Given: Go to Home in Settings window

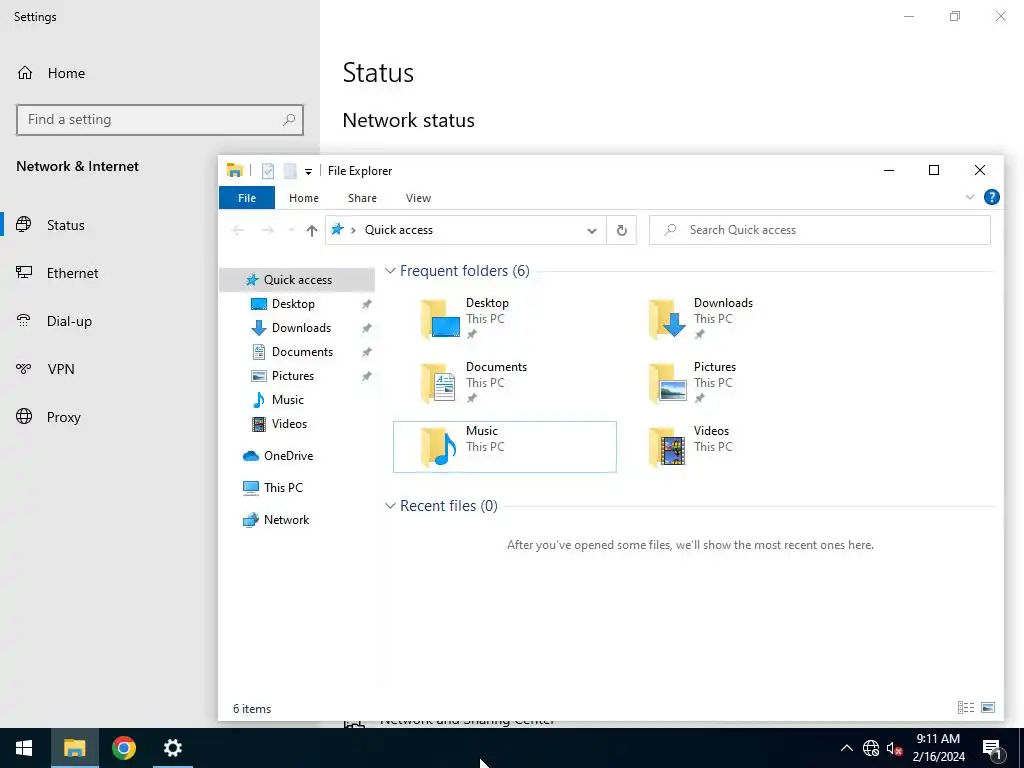Looking at the screenshot, I should coord(51,73).
